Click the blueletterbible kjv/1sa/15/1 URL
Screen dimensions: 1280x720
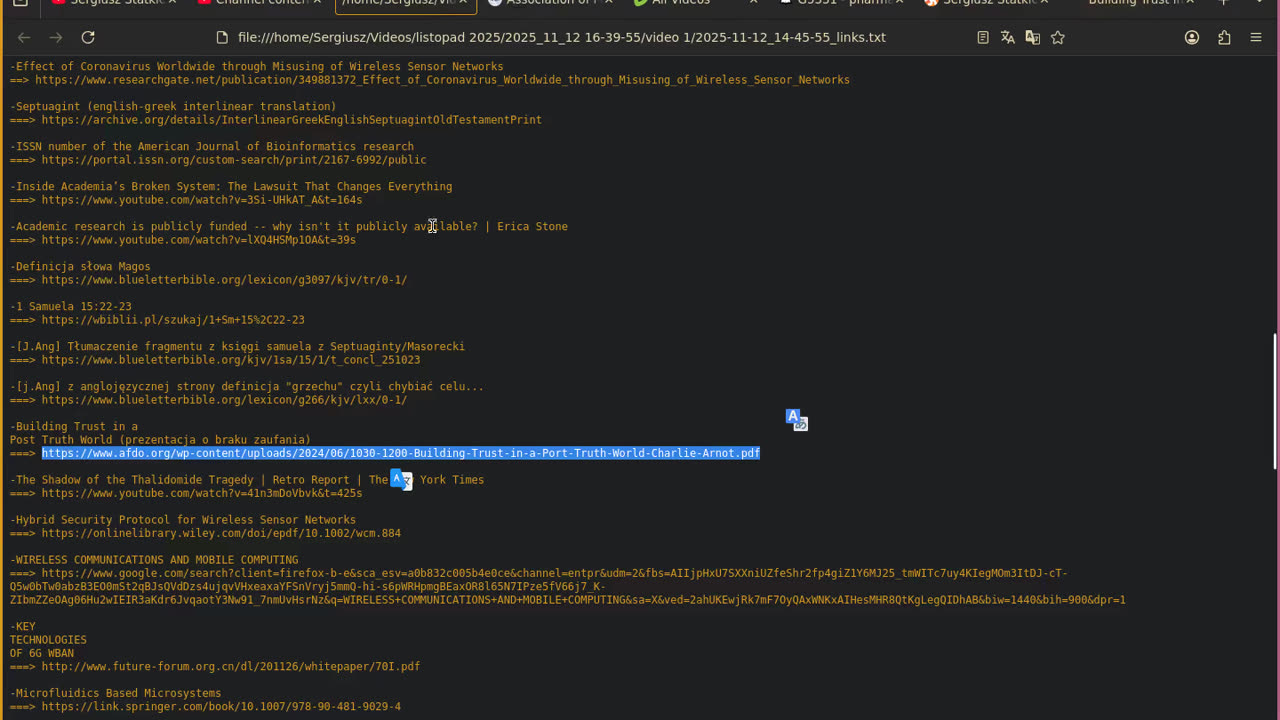pos(231,360)
